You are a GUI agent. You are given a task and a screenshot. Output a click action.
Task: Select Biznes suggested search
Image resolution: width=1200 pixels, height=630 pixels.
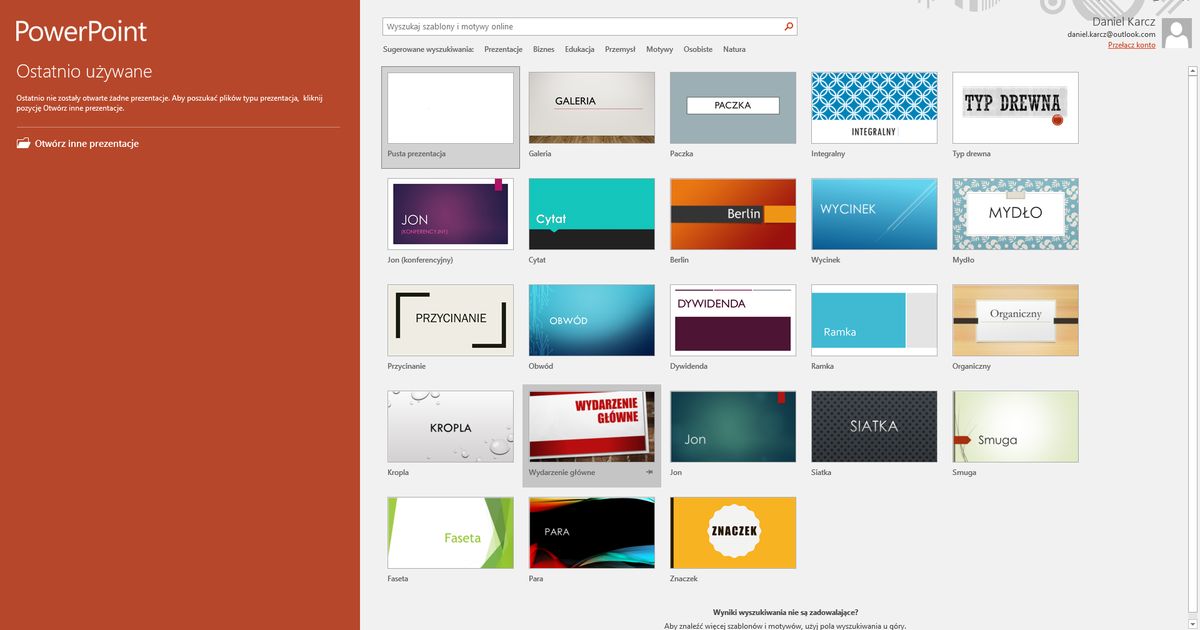(543, 48)
